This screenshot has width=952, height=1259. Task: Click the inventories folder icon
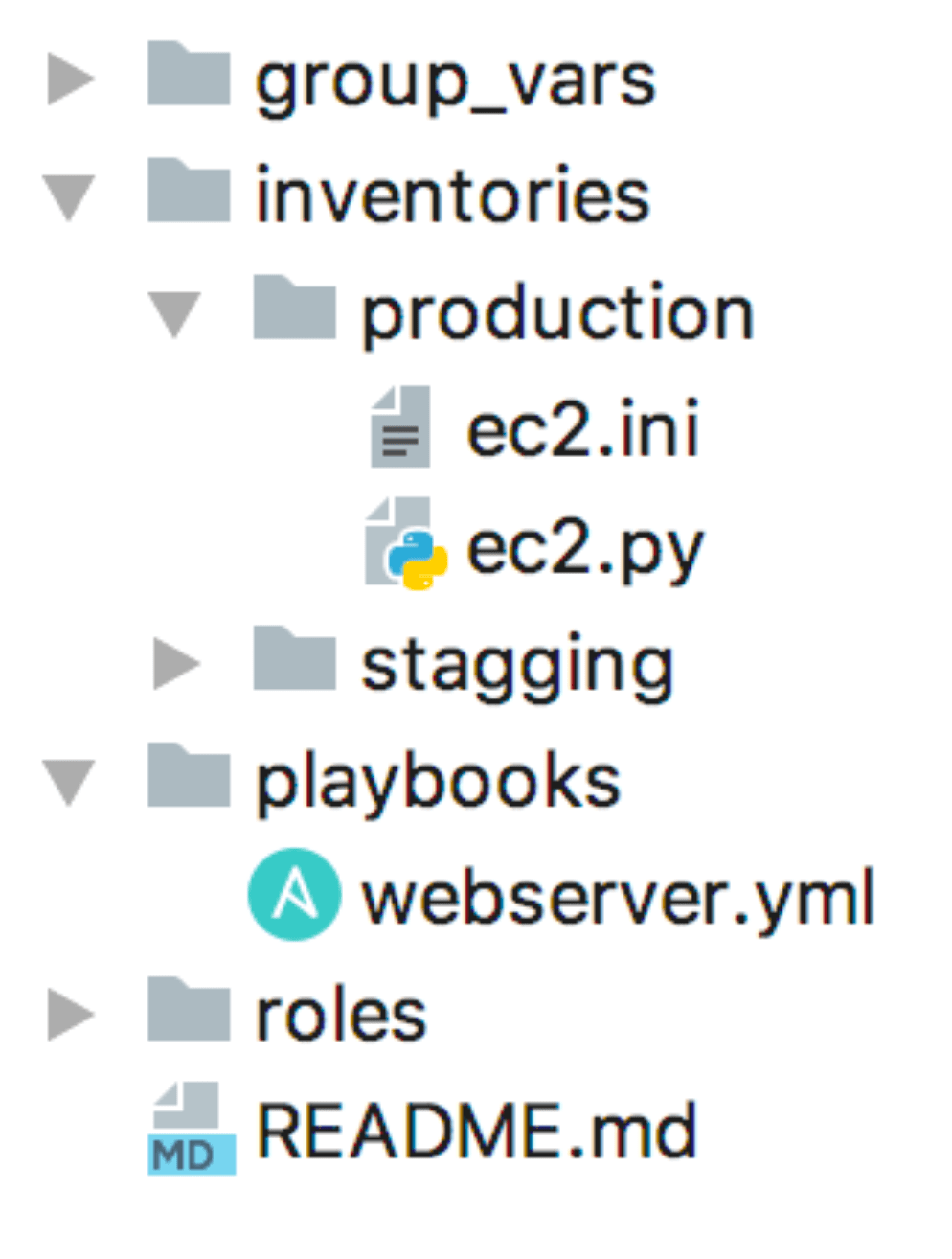tap(189, 193)
